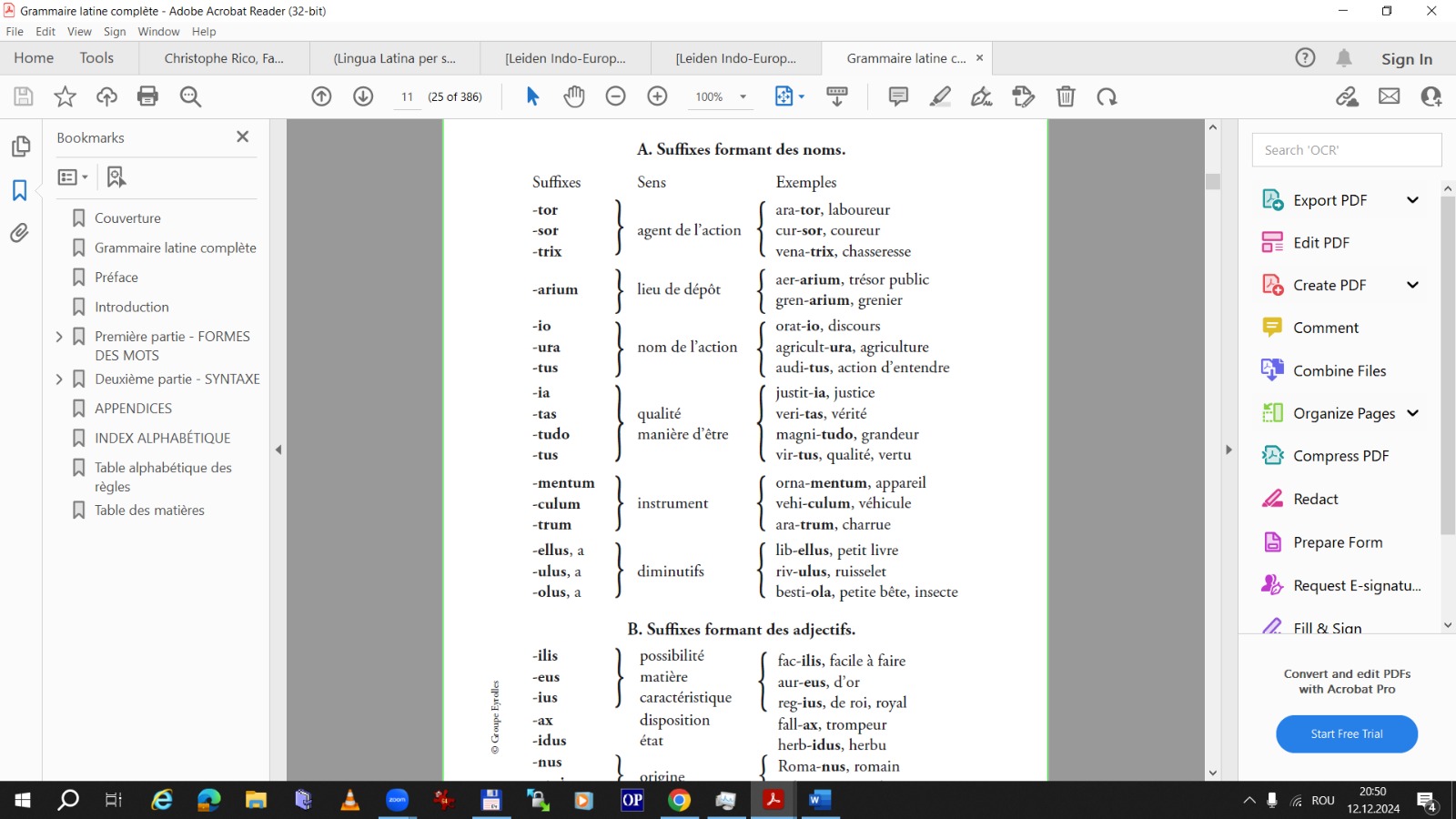1456x819 pixels.
Task: Open Google Chrome from the taskbar
Action: click(x=679, y=801)
